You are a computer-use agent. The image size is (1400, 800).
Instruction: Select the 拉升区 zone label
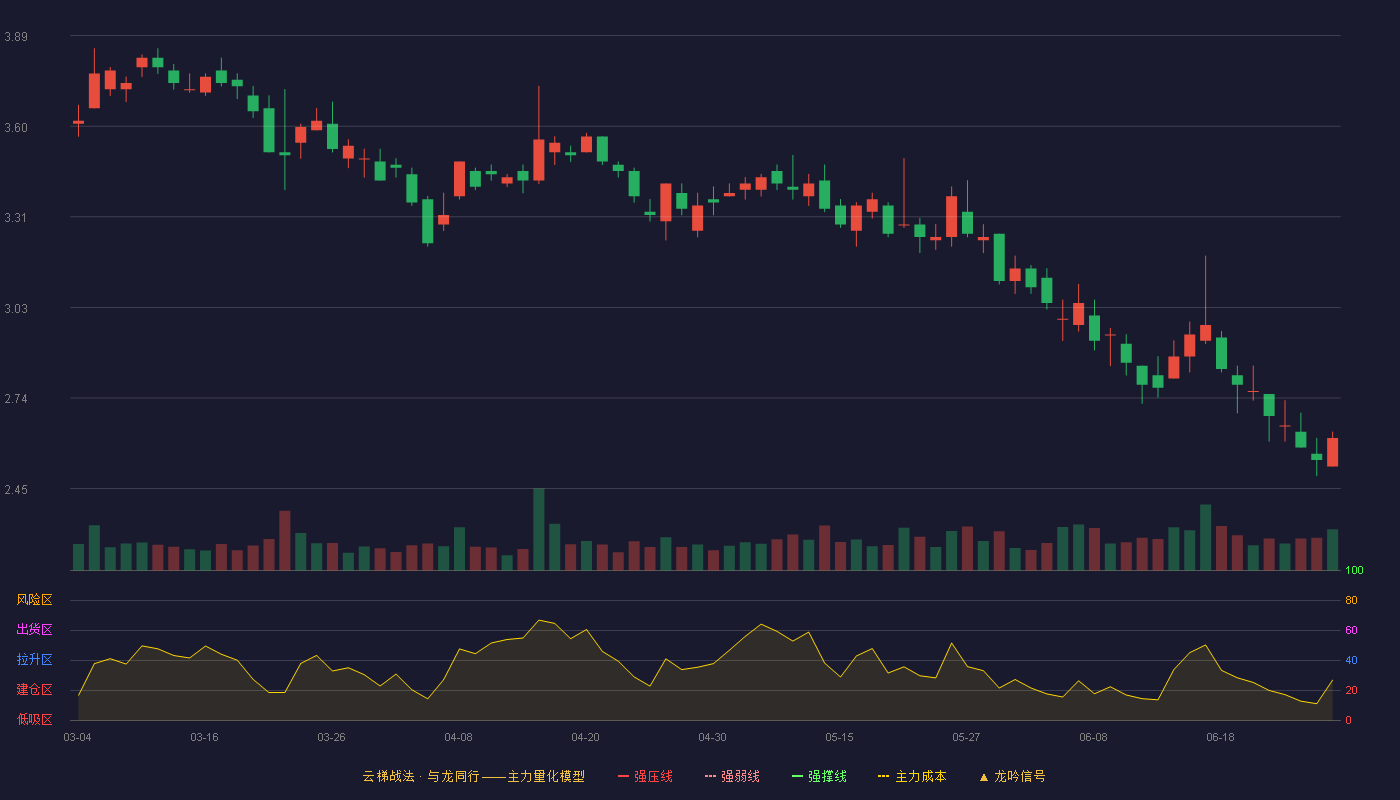[x=34, y=660]
